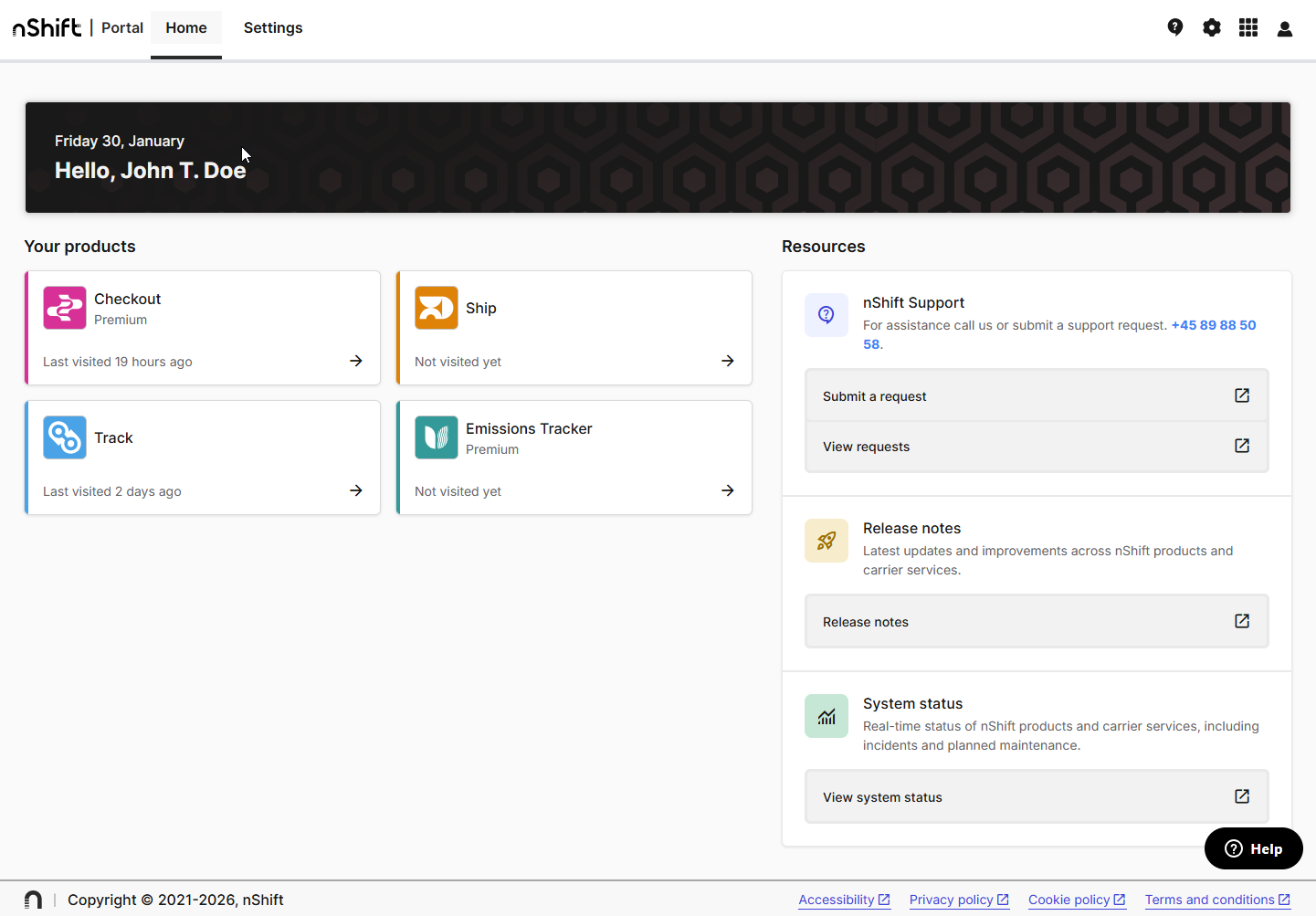
Task: Click the blue Track product icon
Action: click(65, 437)
